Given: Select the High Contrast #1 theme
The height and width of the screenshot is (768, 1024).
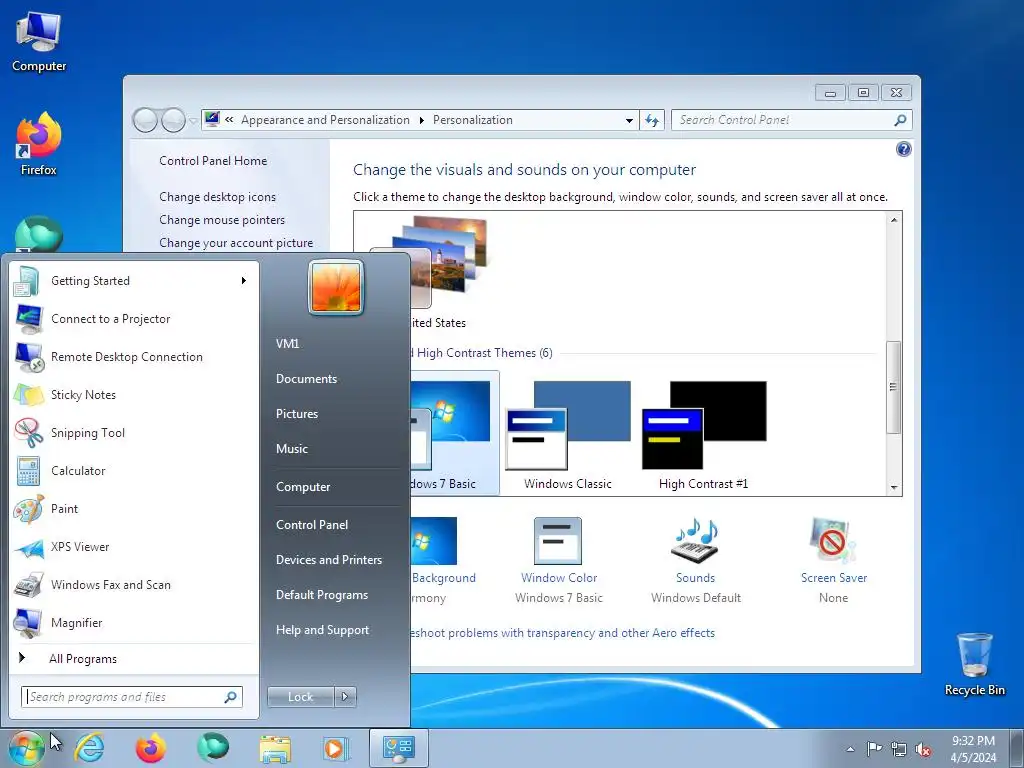Looking at the screenshot, I should (x=703, y=435).
